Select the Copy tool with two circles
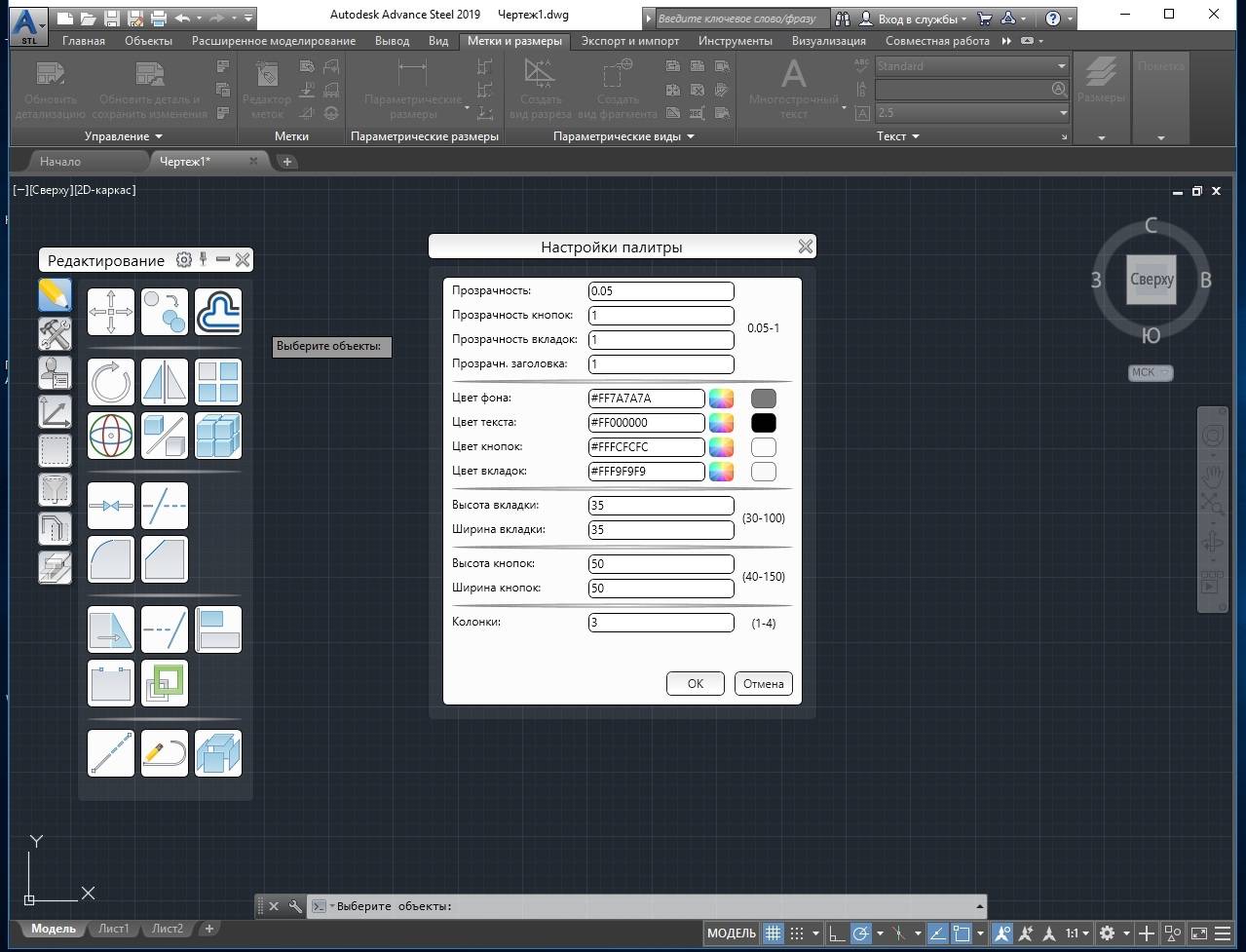Screen dimensions: 1246x952 click(165, 312)
